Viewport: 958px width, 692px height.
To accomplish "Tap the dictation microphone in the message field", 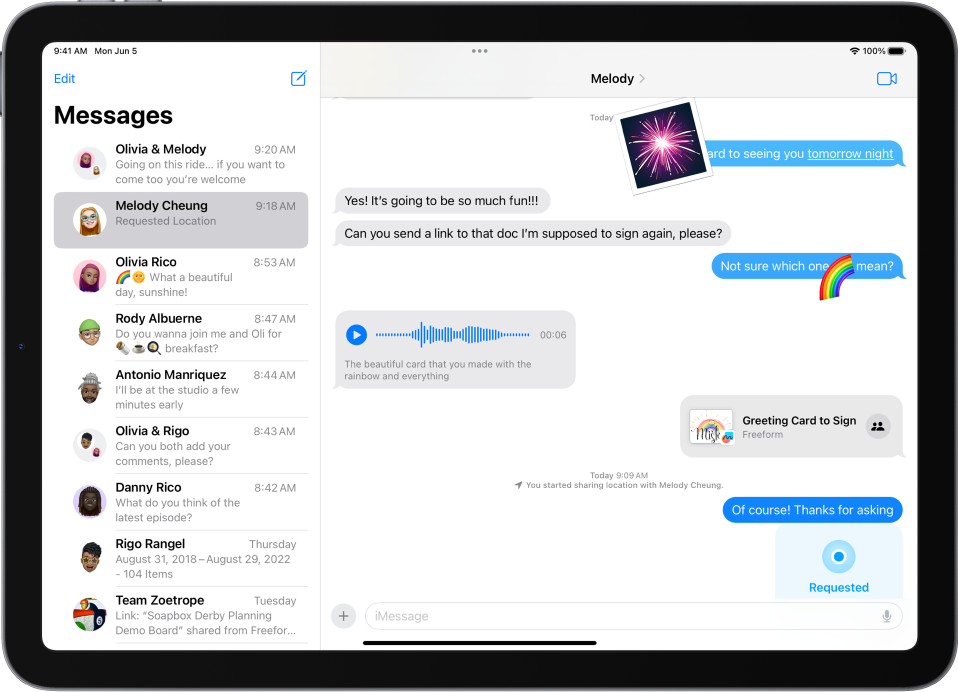I will [x=886, y=616].
